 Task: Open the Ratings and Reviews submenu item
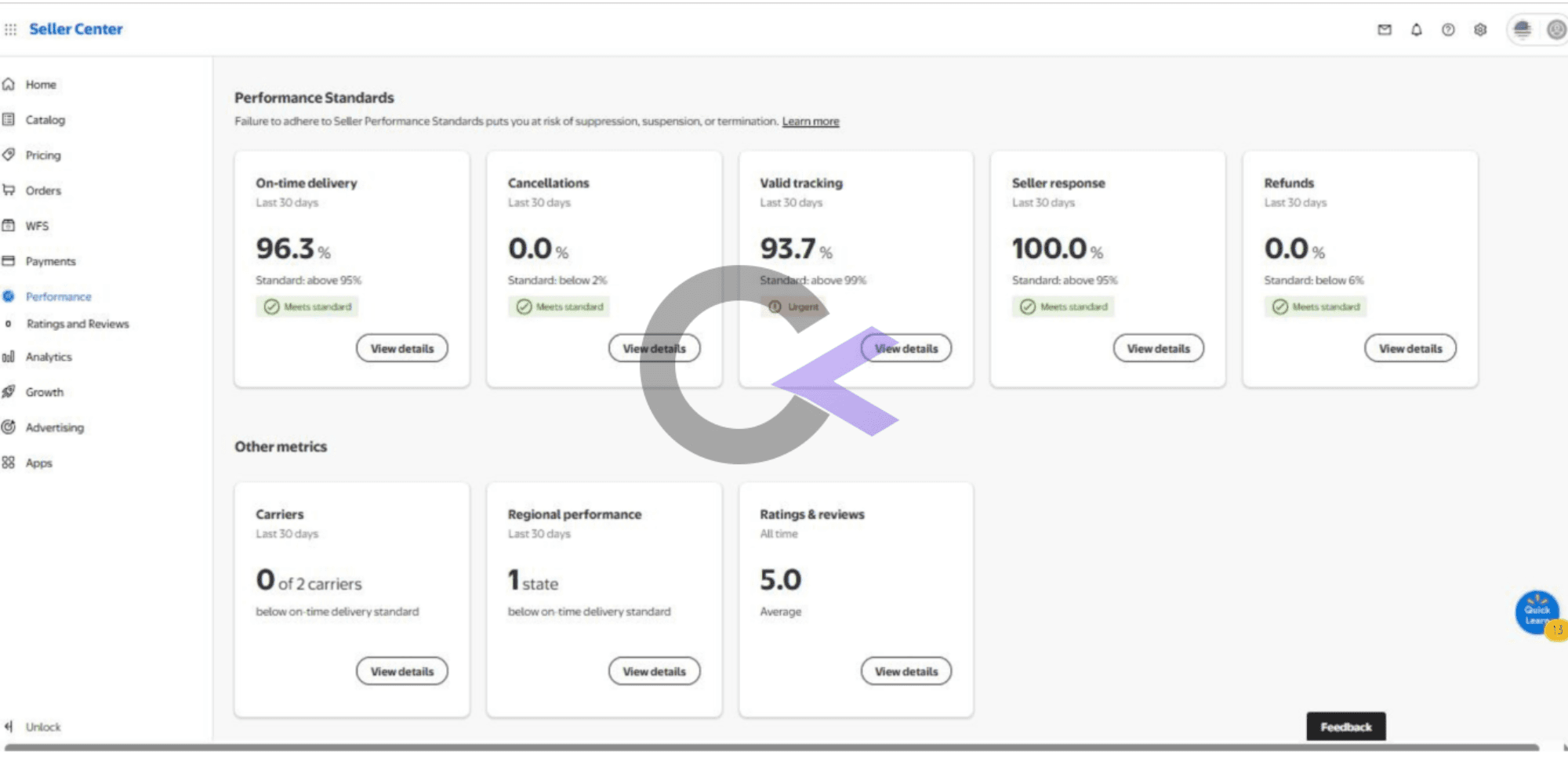coord(78,324)
